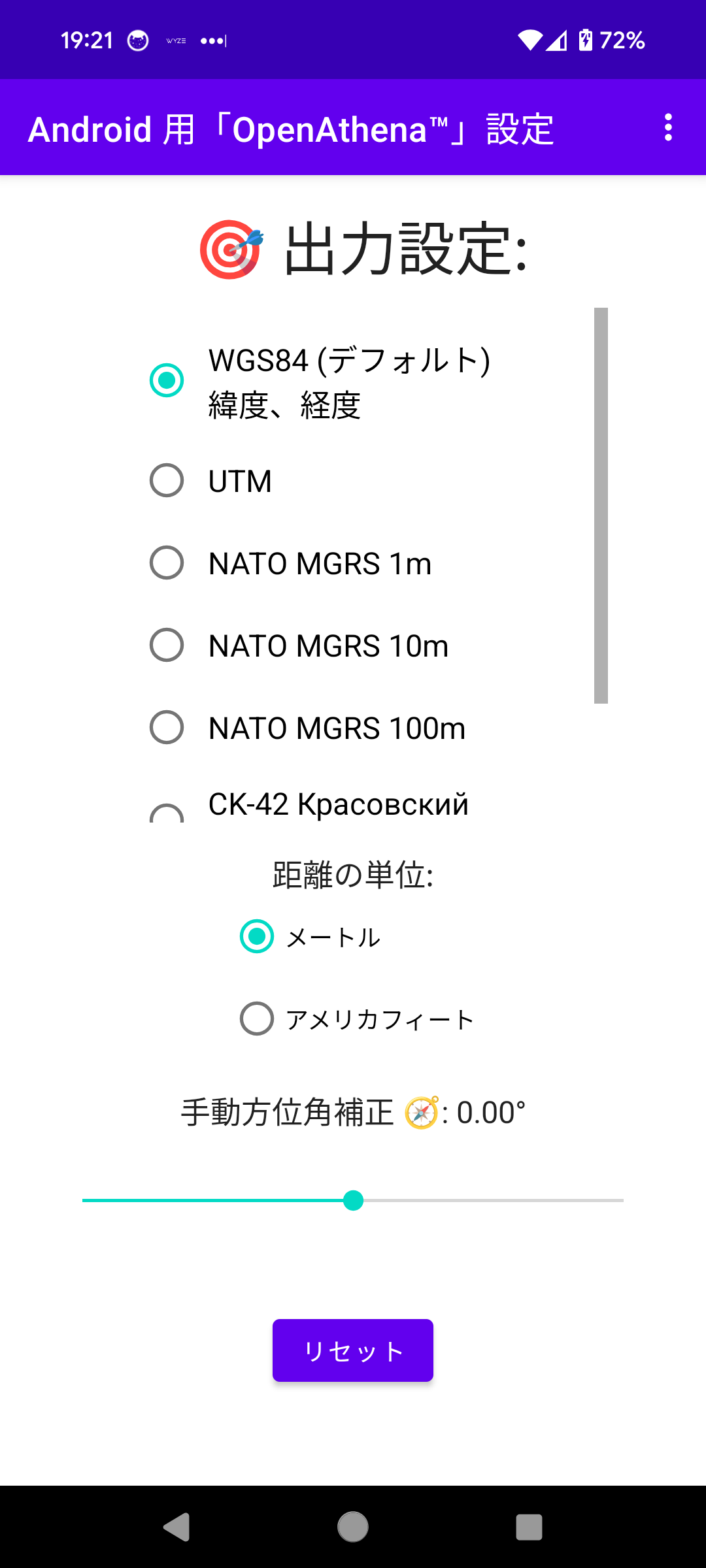Tap the 出力設定 heading text

(405, 249)
